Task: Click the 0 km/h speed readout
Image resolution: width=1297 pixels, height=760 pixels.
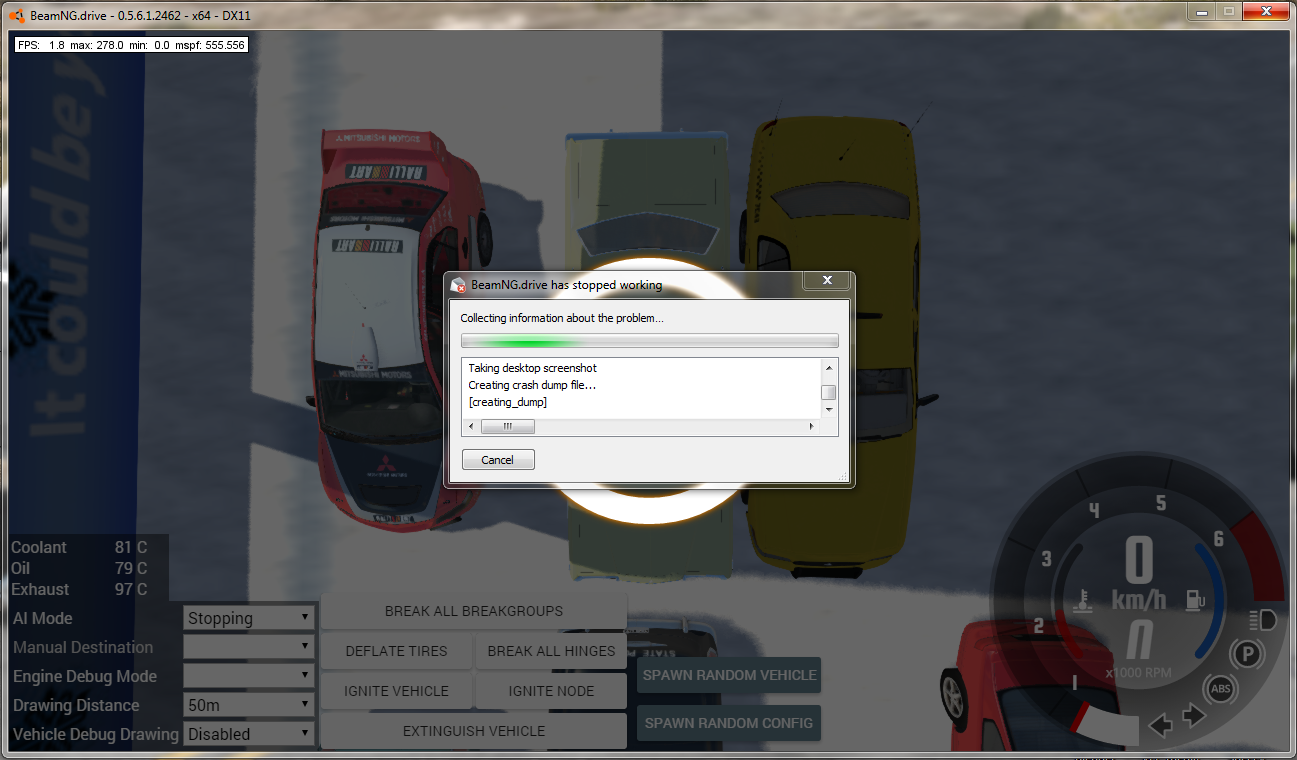Action: coord(1139,575)
